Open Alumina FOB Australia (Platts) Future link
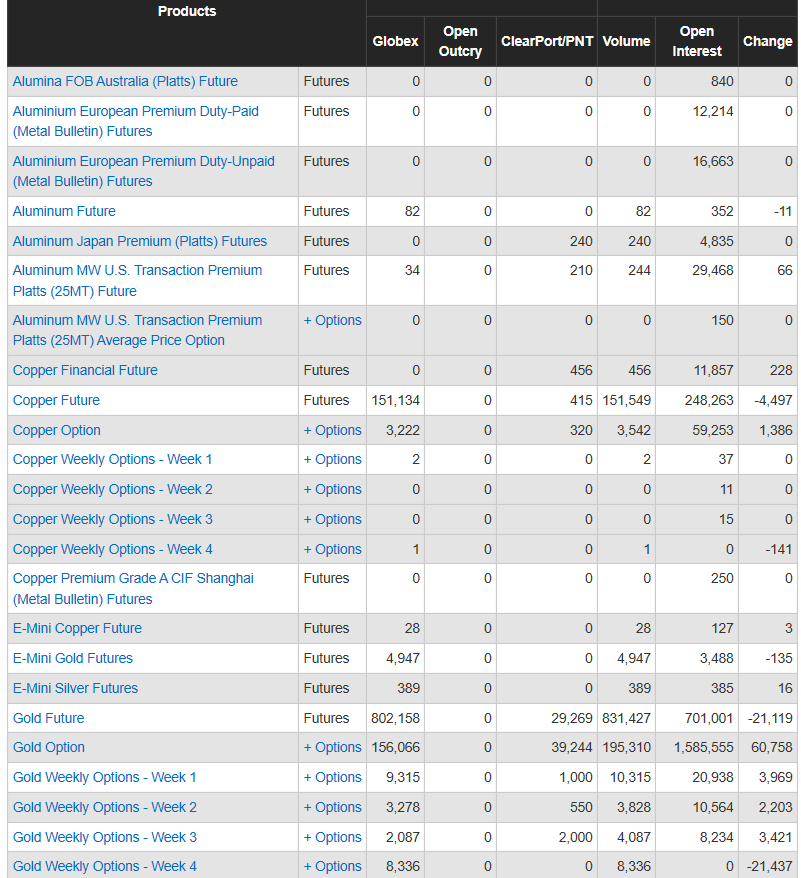 coord(125,81)
